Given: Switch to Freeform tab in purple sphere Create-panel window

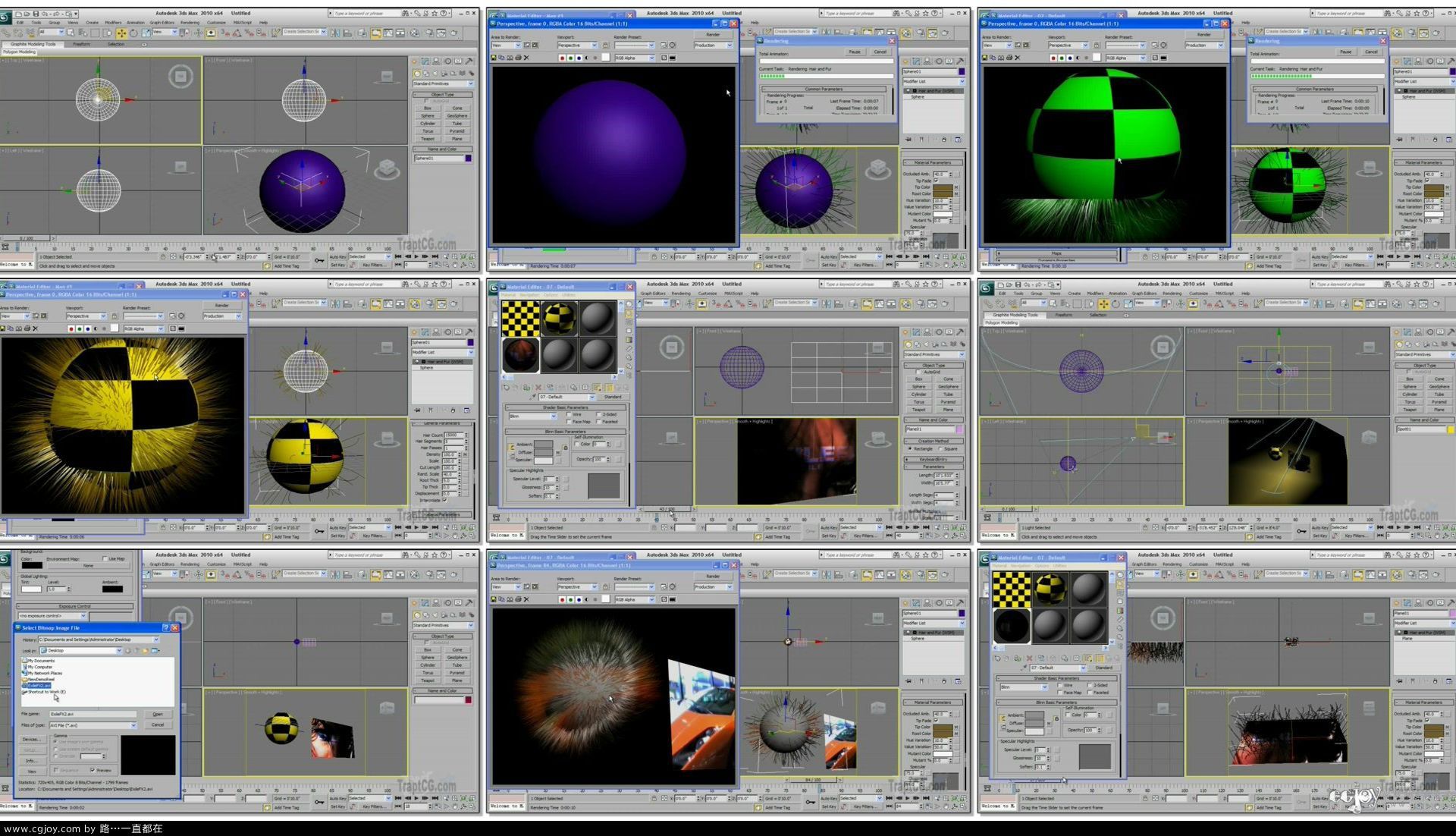Looking at the screenshot, I should (81, 44).
